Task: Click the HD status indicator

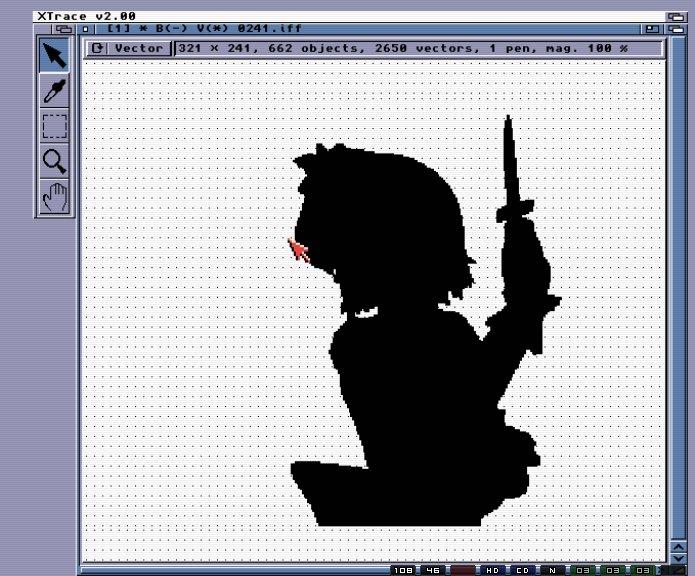Action: coord(492,571)
